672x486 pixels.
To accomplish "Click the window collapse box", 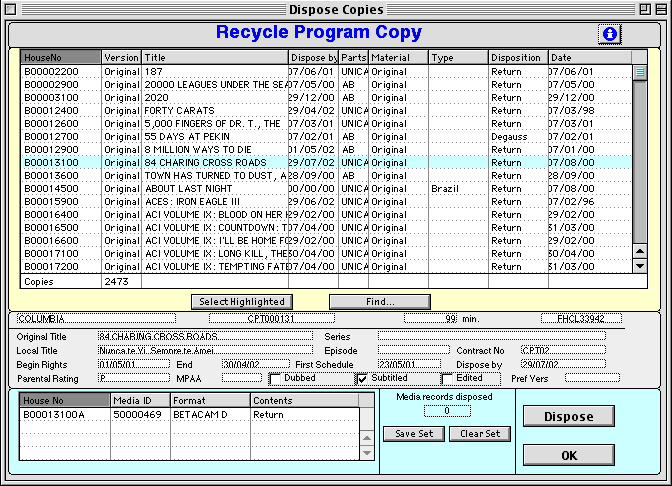I will coord(661,9).
